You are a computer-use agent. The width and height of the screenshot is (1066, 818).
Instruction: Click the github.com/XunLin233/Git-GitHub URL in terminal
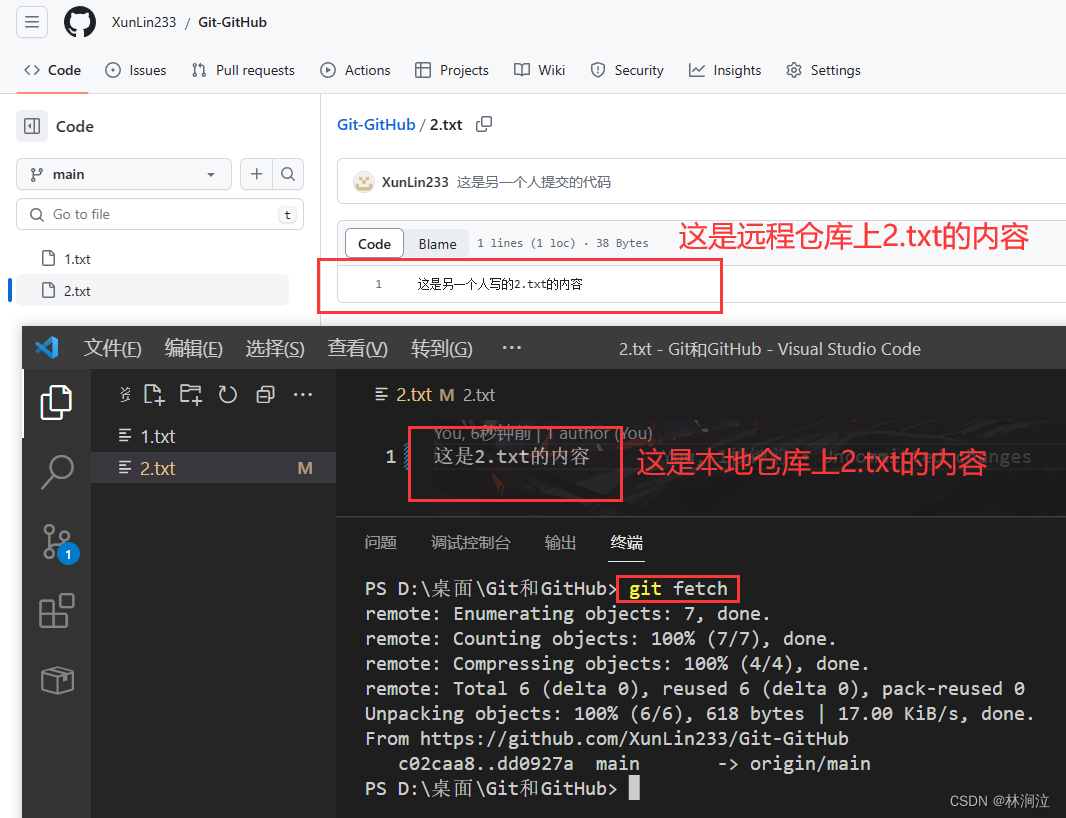click(634, 739)
